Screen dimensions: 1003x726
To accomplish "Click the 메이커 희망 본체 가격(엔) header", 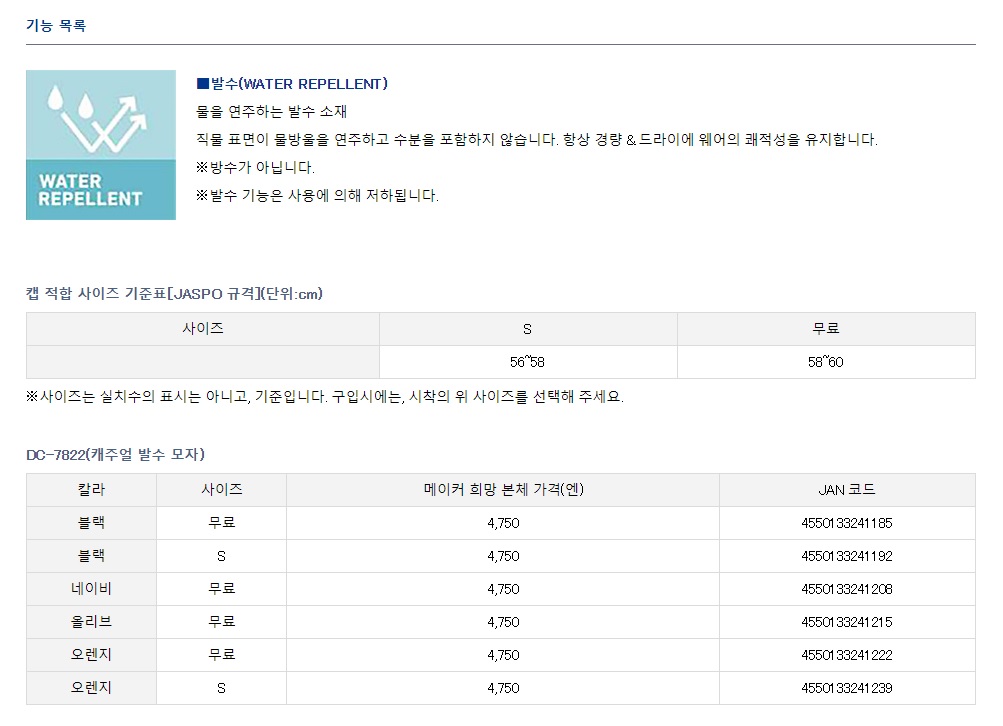I will [x=502, y=490].
